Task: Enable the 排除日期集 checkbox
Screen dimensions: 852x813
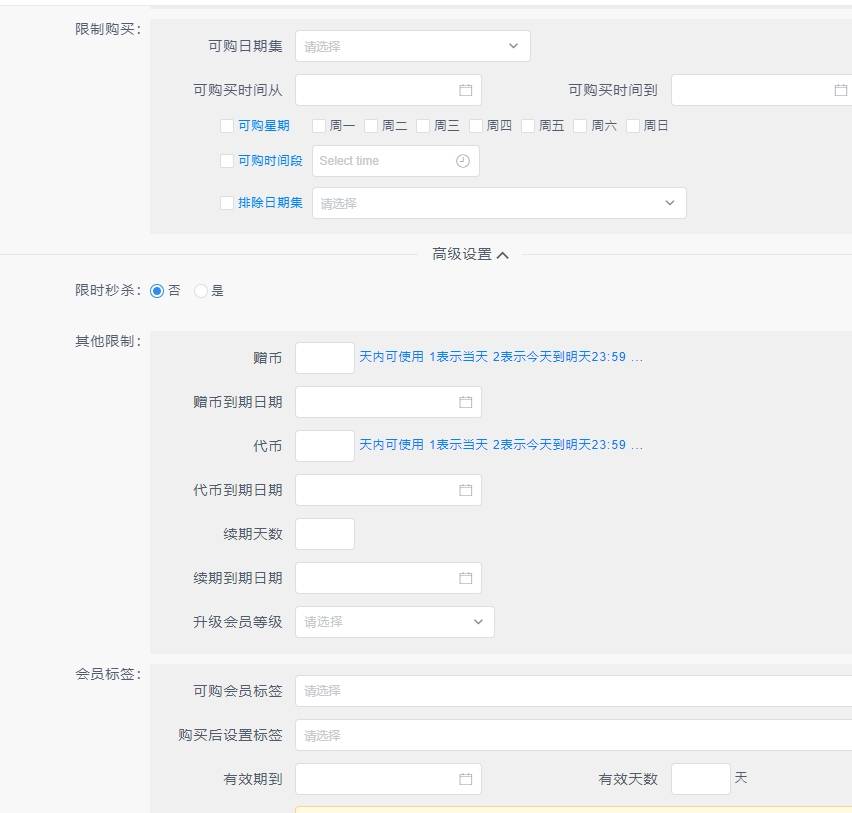Action: click(227, 203)
